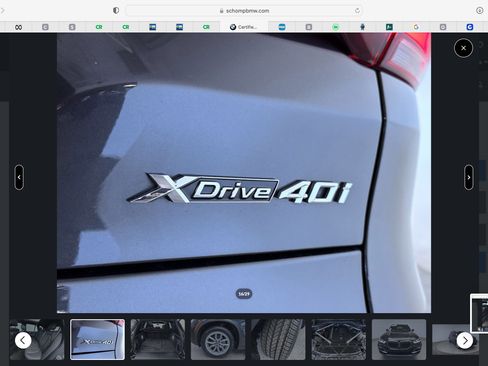Open the picture-in-picture preview at right edge
Screen dimensions: 488x366
pos(479,313)
